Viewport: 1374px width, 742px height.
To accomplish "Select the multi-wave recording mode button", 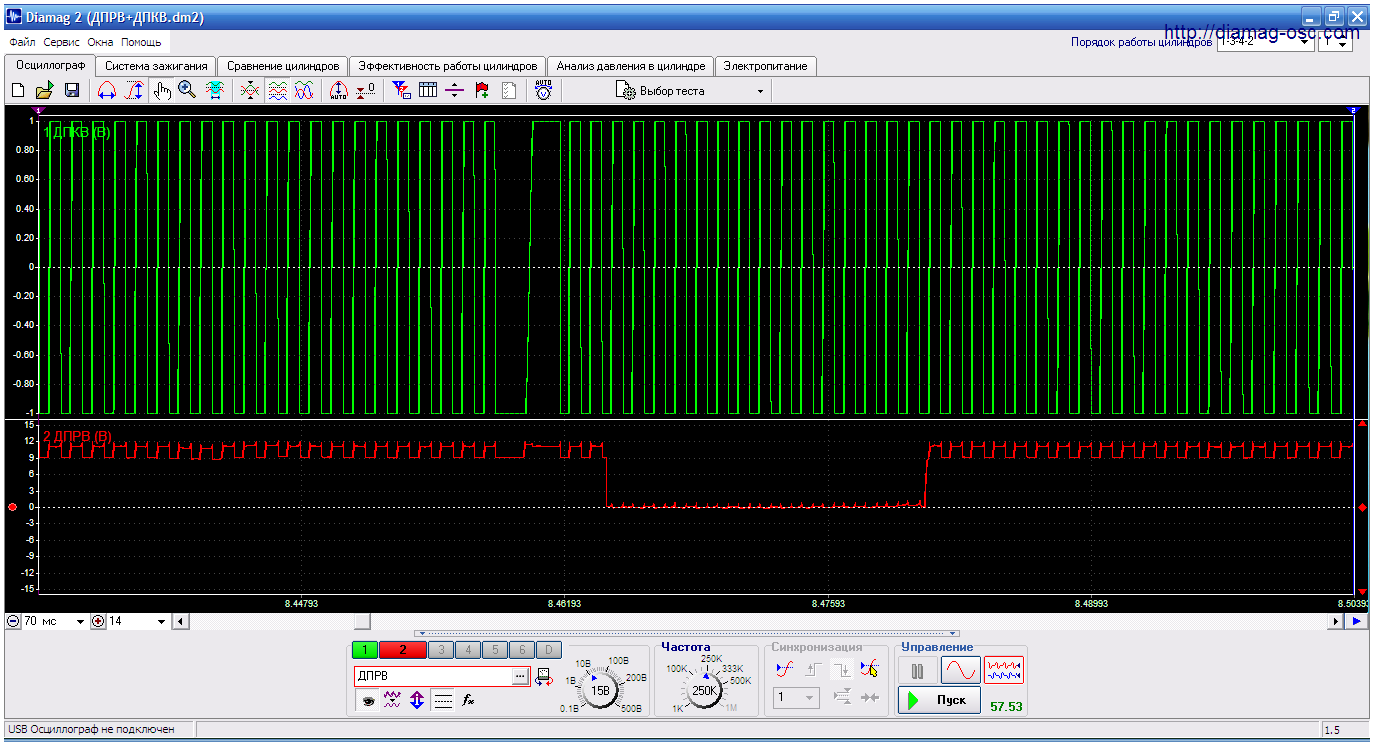I will [x=1004, y=670].
